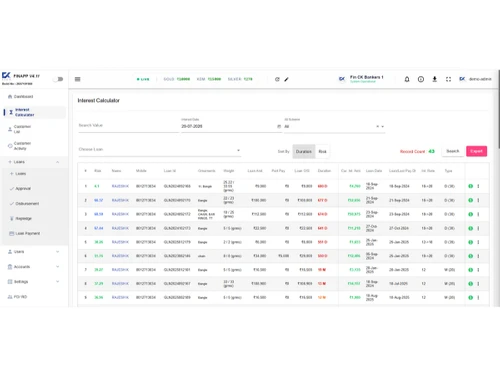This screenshot has height=375, width=500.
Task: Sort by Risk toggle button
Action: (x=322, y=151)
